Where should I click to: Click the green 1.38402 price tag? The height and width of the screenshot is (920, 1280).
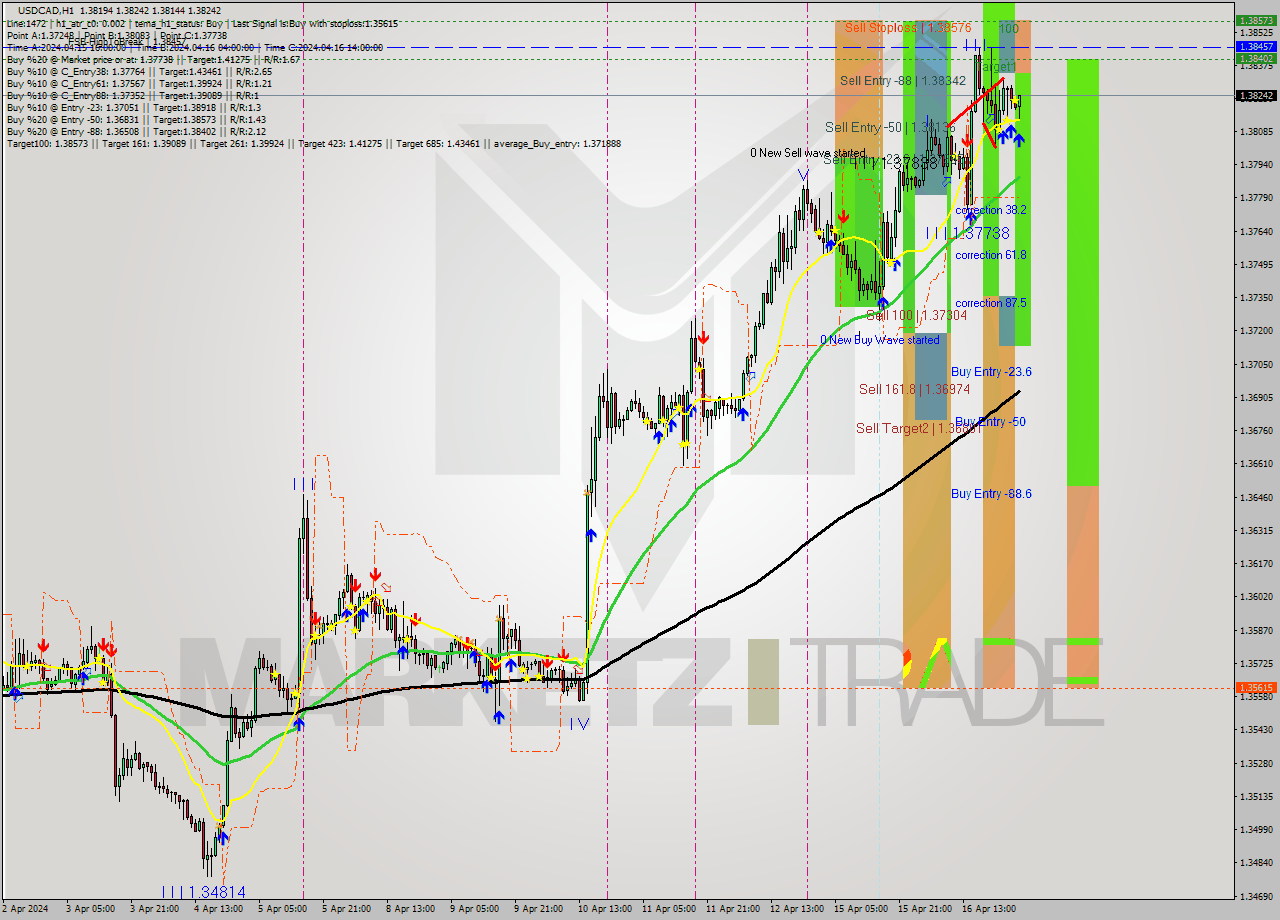point(1255,58)
